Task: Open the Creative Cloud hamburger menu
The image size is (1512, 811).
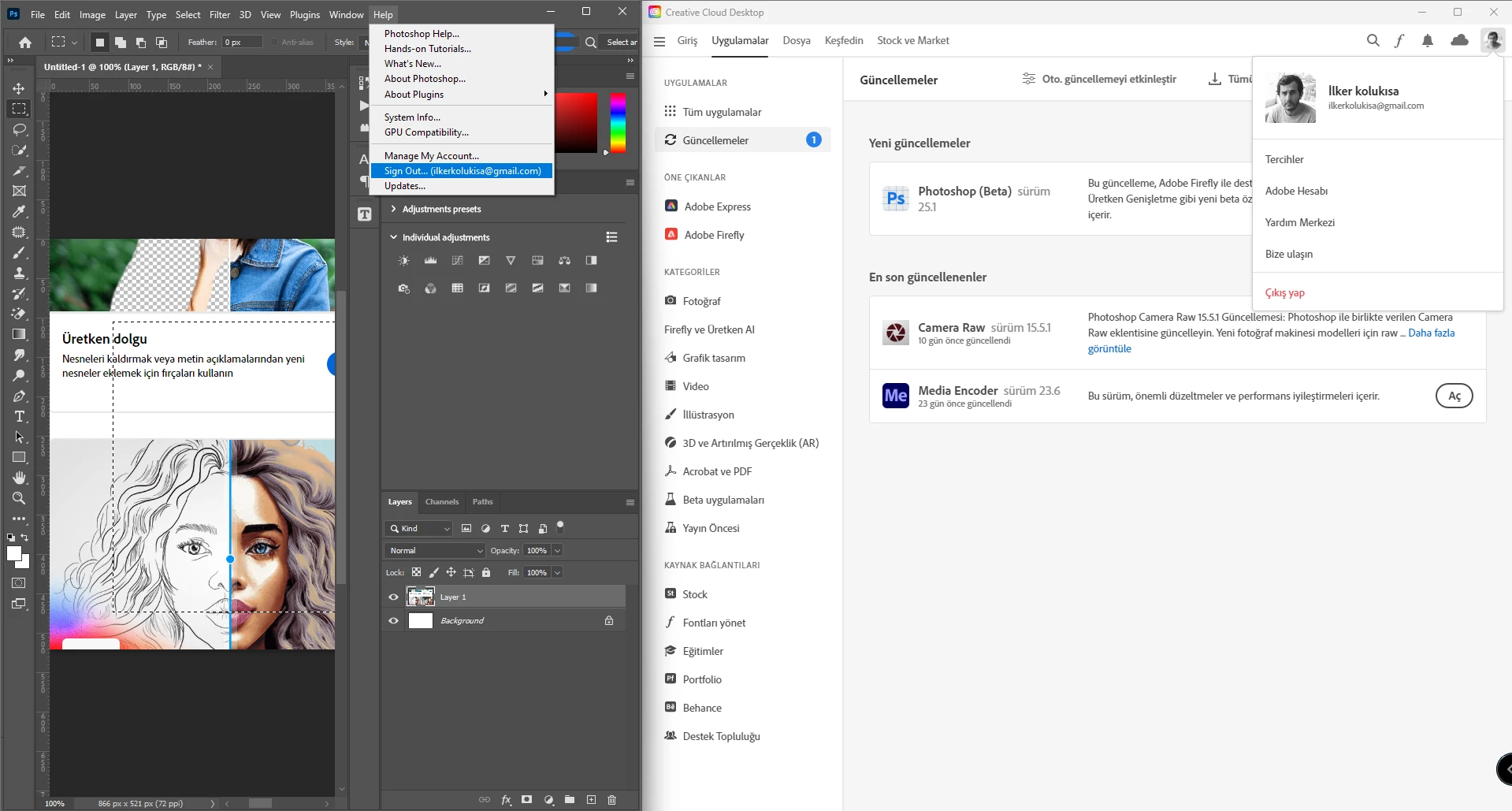Action: pos(659,41)
